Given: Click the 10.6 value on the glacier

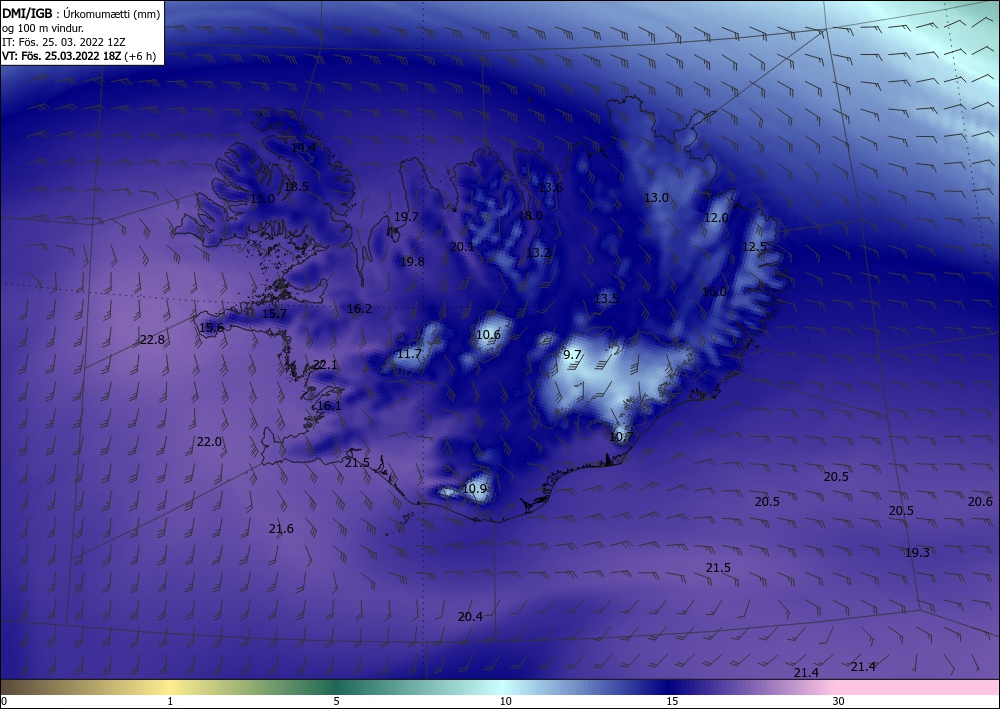Looking at the screenshot, I should 488,335.
